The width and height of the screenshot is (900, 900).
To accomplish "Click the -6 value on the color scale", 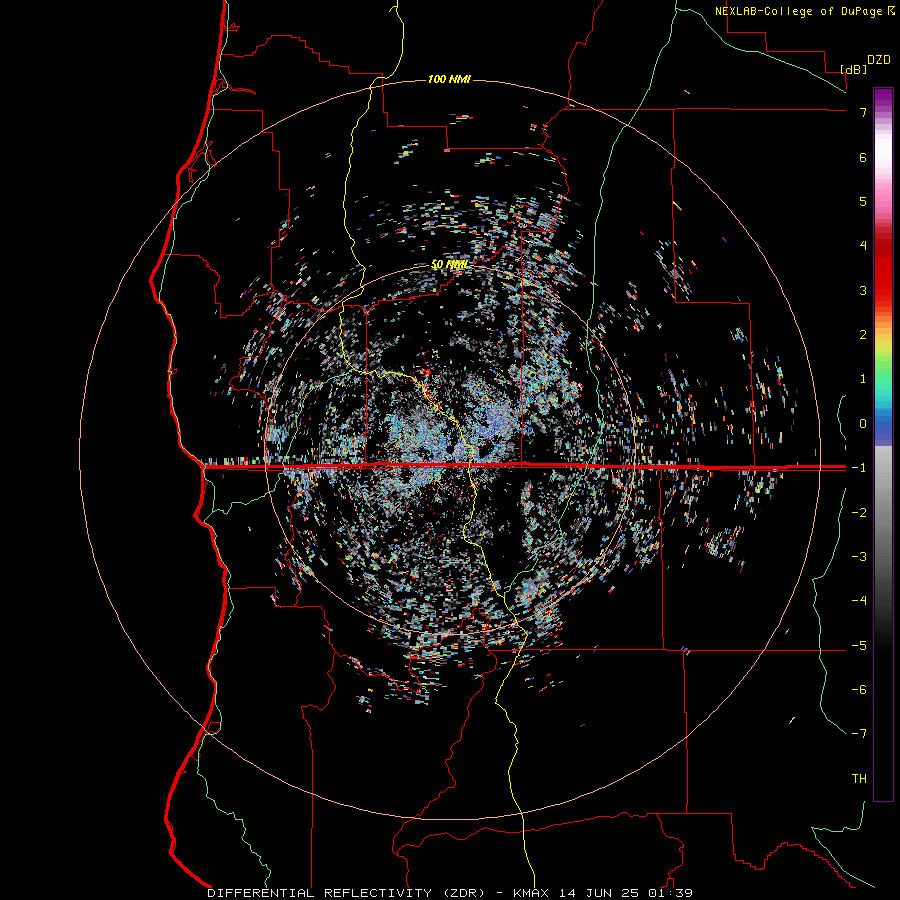I will (x=859, y=690).
